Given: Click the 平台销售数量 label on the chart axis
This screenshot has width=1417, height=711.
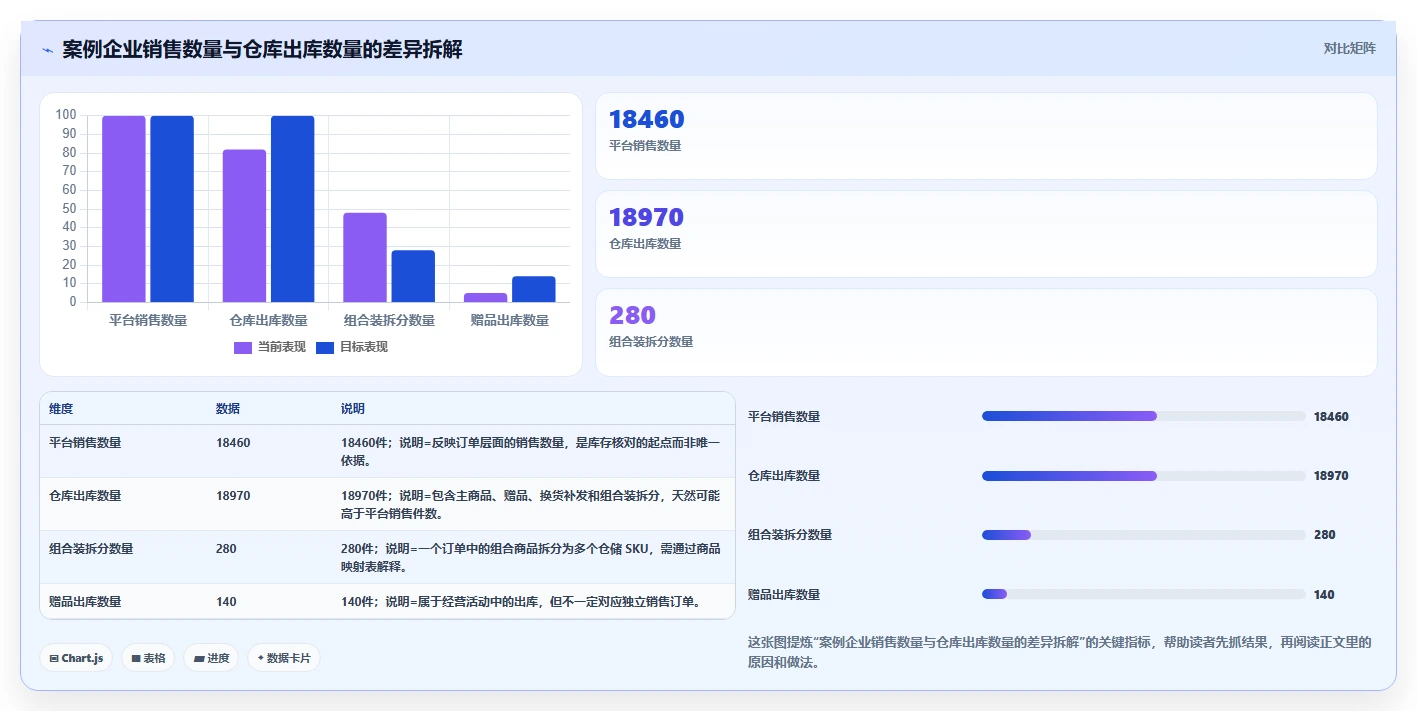Looking at the screenshot, I should pyautogui.click(x=148, y=320).
